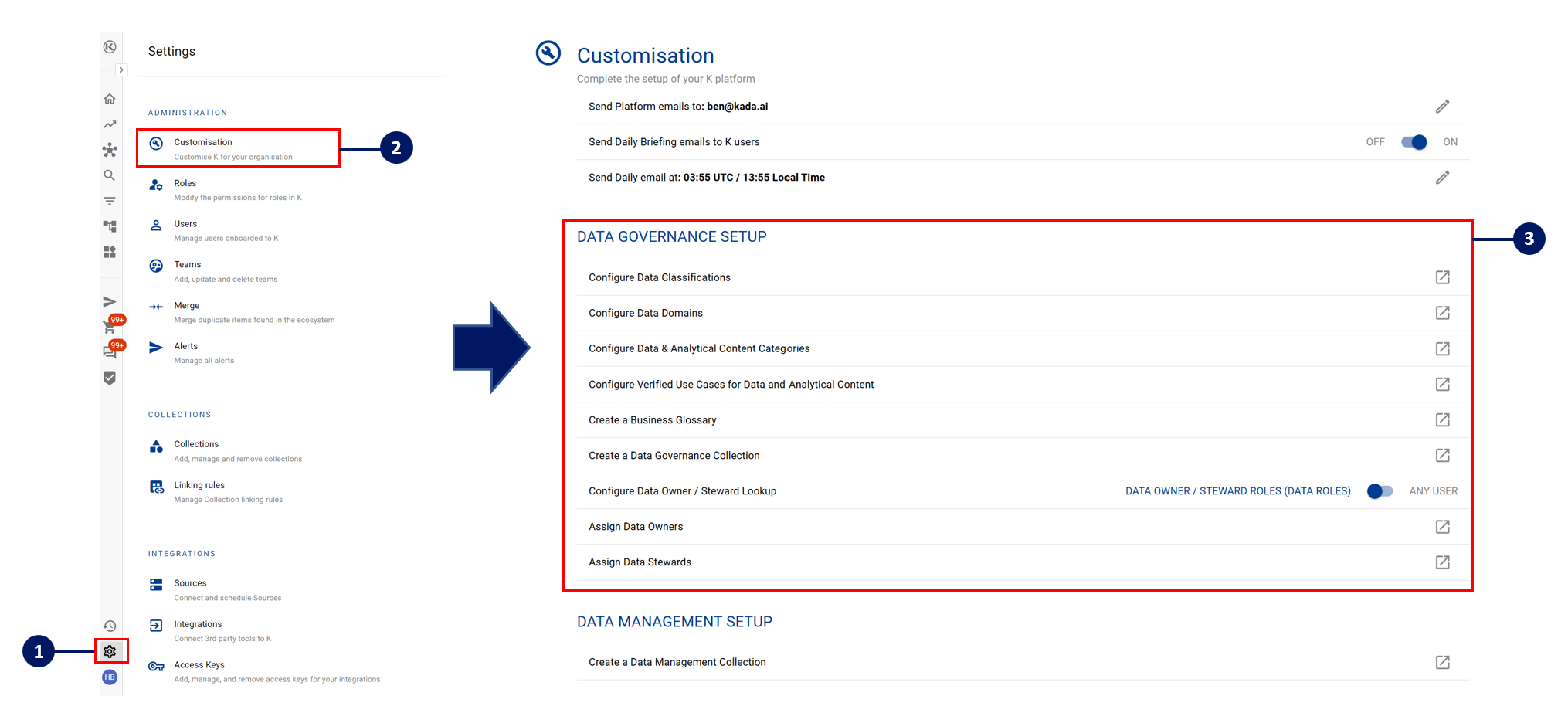Open Configure Data Classifications external link icon

(1442, 277)
